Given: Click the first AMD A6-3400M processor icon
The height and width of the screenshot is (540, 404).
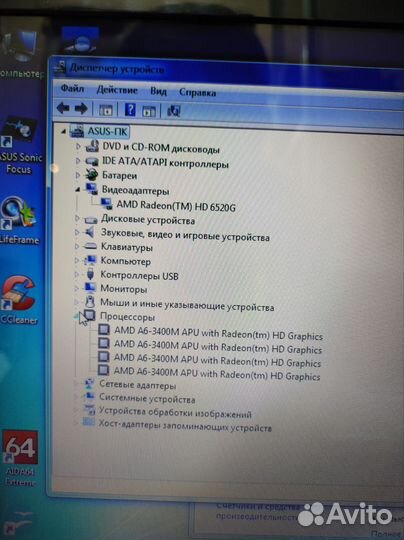Looking at the screenshot, I should pyautogui.click(x=104, y=330).
